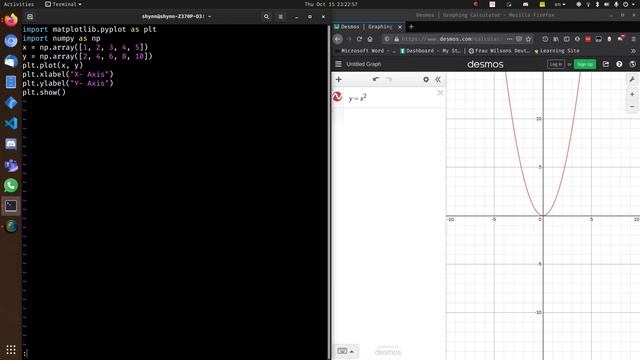Screen dimensions: 640x360
Task: Open Microsoft Word bookmark
Action: tap(365, 51)
